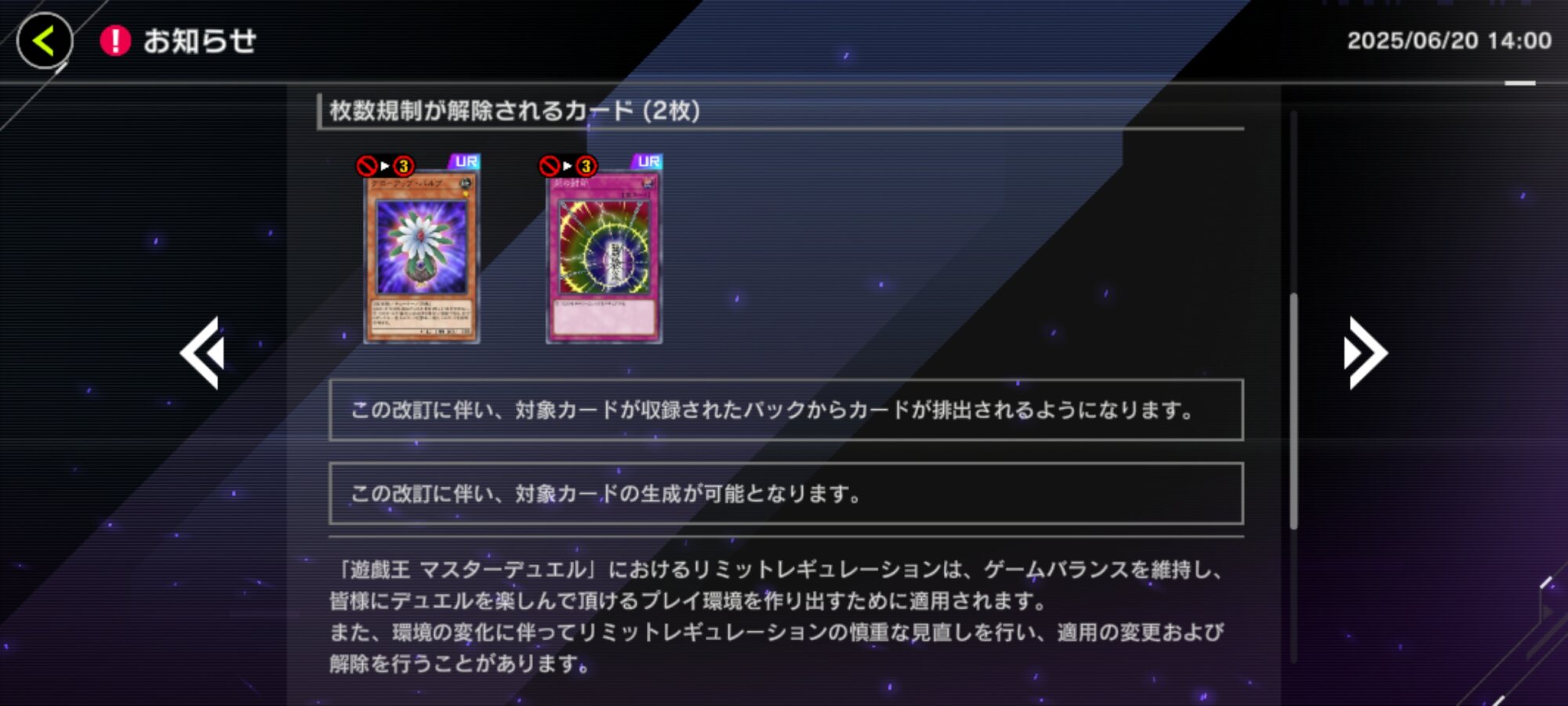Open the pink trap card thumbnail
The height and width of the screenshot is (706, 1568).
point(604,257)
